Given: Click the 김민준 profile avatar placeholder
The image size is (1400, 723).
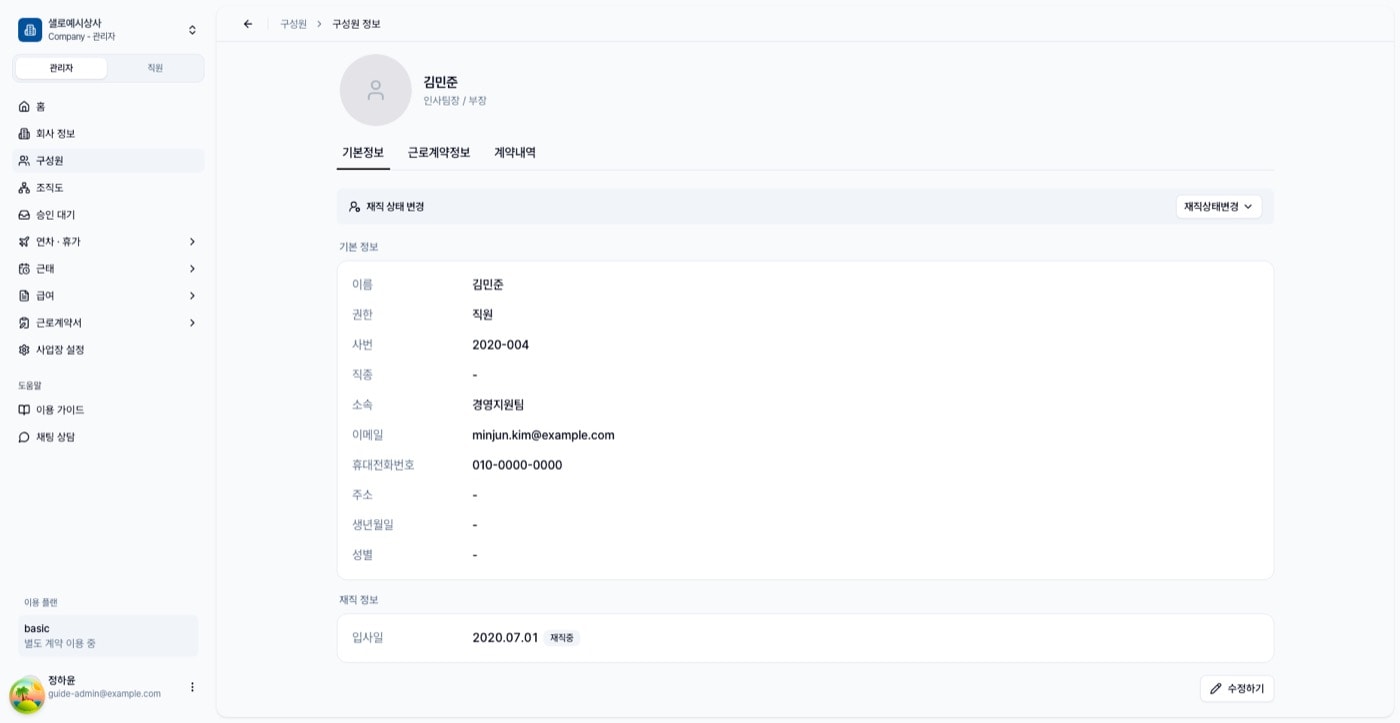Looking at the screenshot, I should (x=376, y=90).
